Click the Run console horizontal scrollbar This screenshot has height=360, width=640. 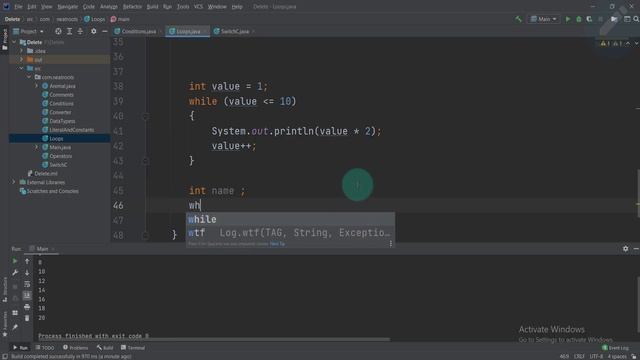[x=214, y=339]
